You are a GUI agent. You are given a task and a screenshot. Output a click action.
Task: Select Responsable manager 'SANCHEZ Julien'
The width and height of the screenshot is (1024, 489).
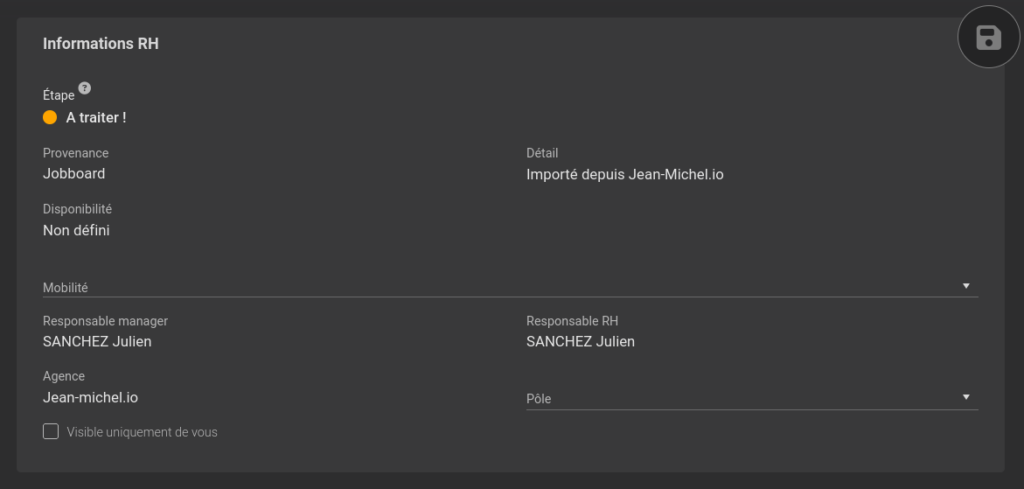(x=97, y=341)
